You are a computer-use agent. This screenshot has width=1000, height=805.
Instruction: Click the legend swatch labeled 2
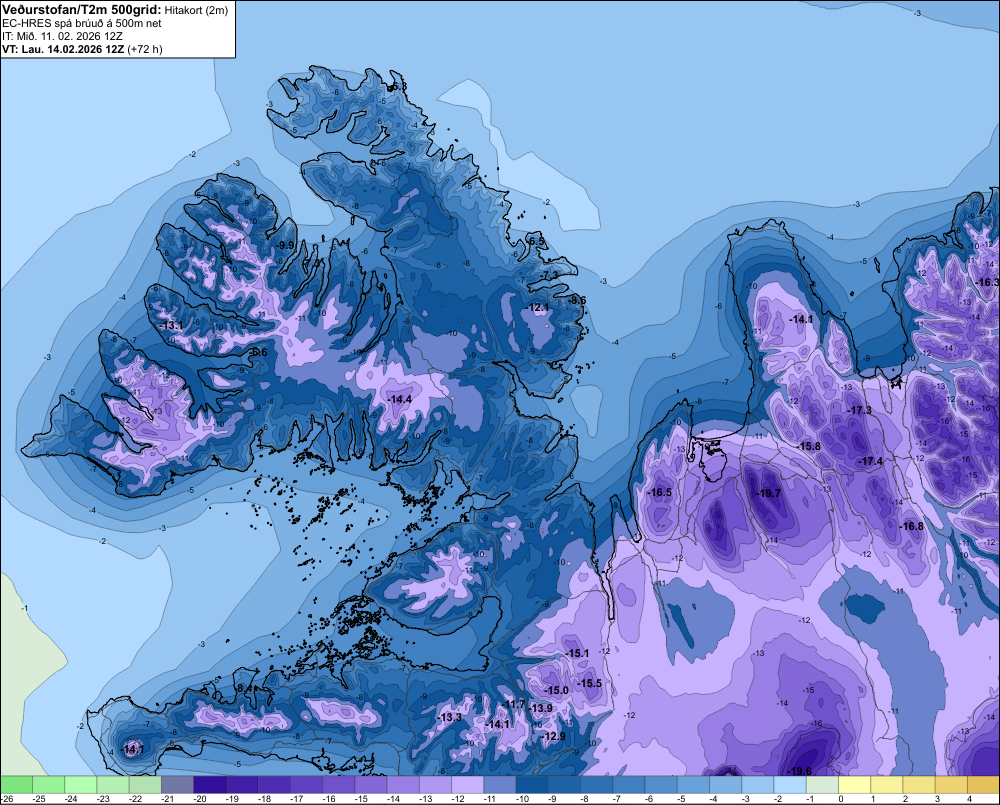918,784
